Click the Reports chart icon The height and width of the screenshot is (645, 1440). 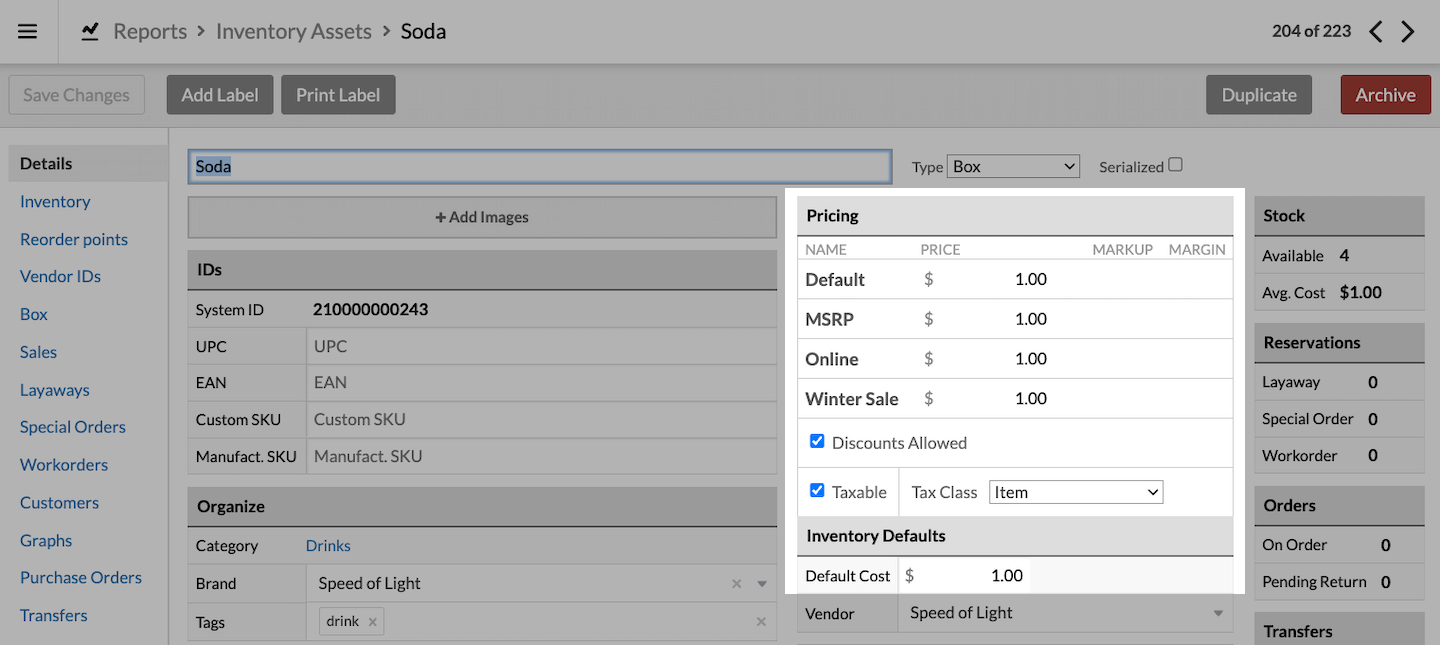tap(90, 31)
